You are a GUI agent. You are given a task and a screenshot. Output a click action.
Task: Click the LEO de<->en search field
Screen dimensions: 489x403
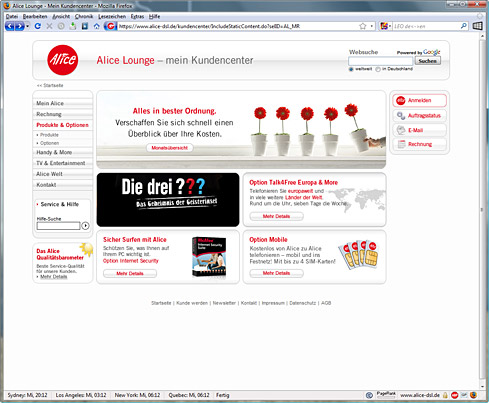pyautogui.click(x=426, y=26)
